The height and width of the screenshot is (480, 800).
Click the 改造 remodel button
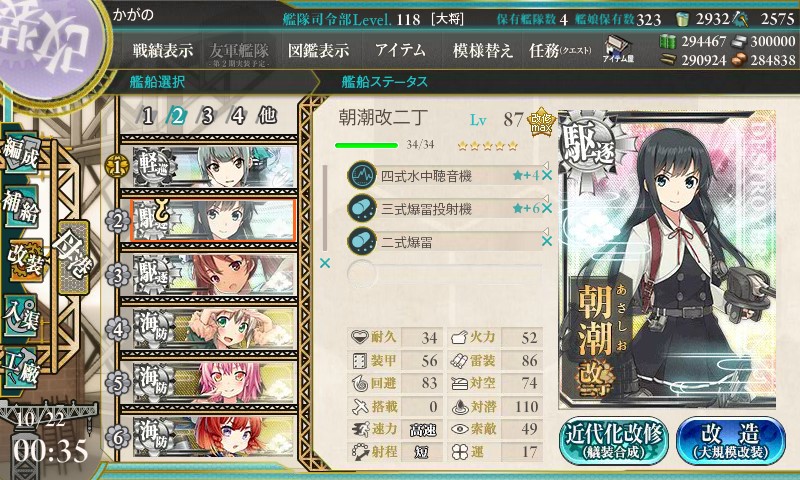[x=731, y=441]
